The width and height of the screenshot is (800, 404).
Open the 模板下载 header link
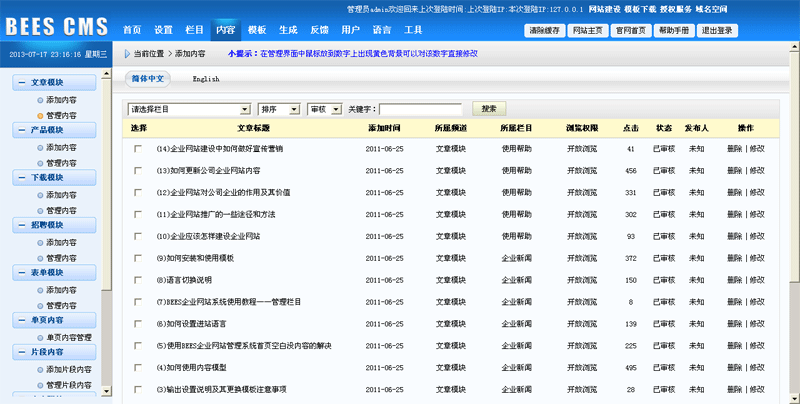[x=640, y=9]
